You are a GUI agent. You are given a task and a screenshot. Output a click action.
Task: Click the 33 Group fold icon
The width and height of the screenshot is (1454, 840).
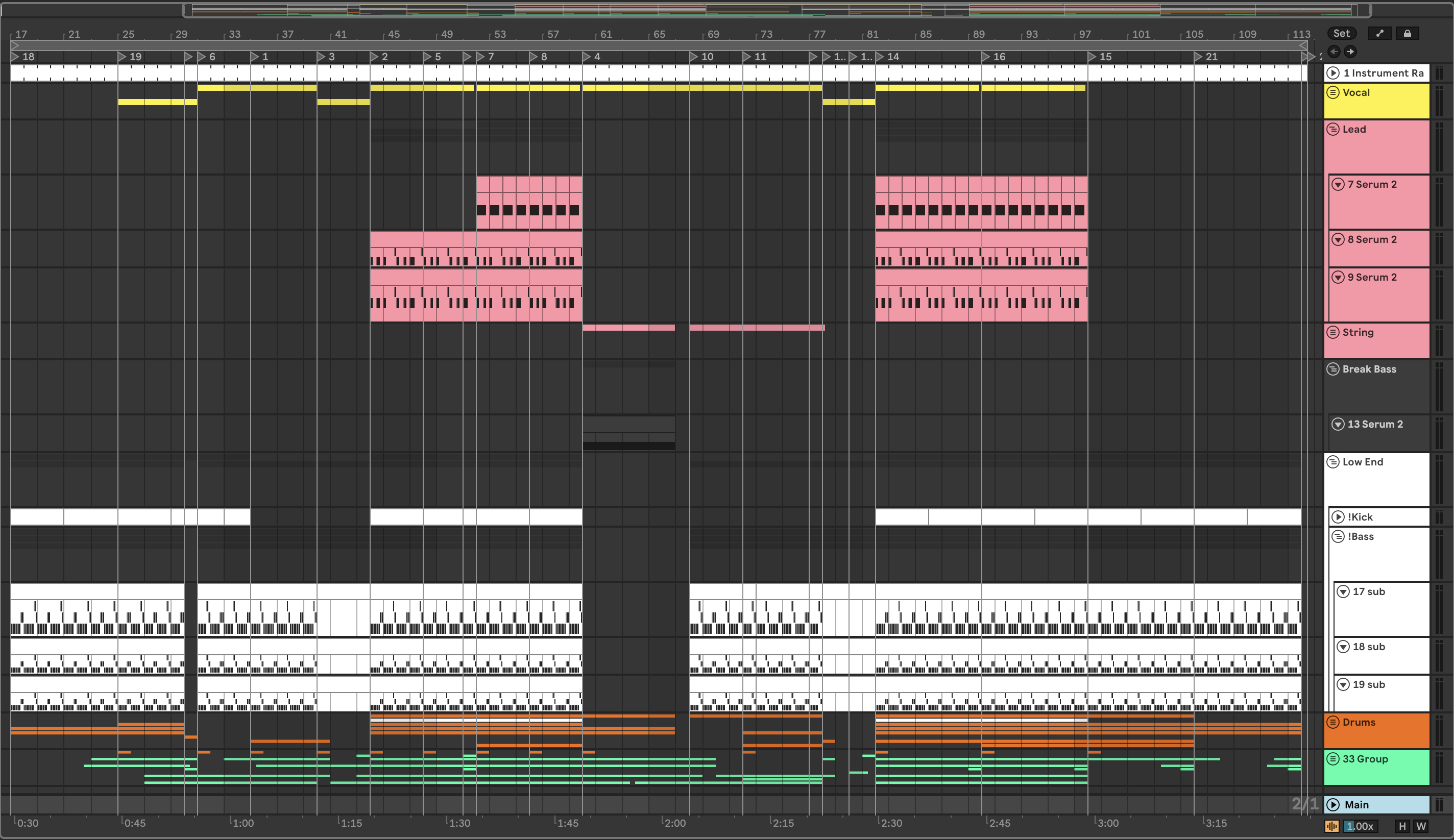point(1333,759)
